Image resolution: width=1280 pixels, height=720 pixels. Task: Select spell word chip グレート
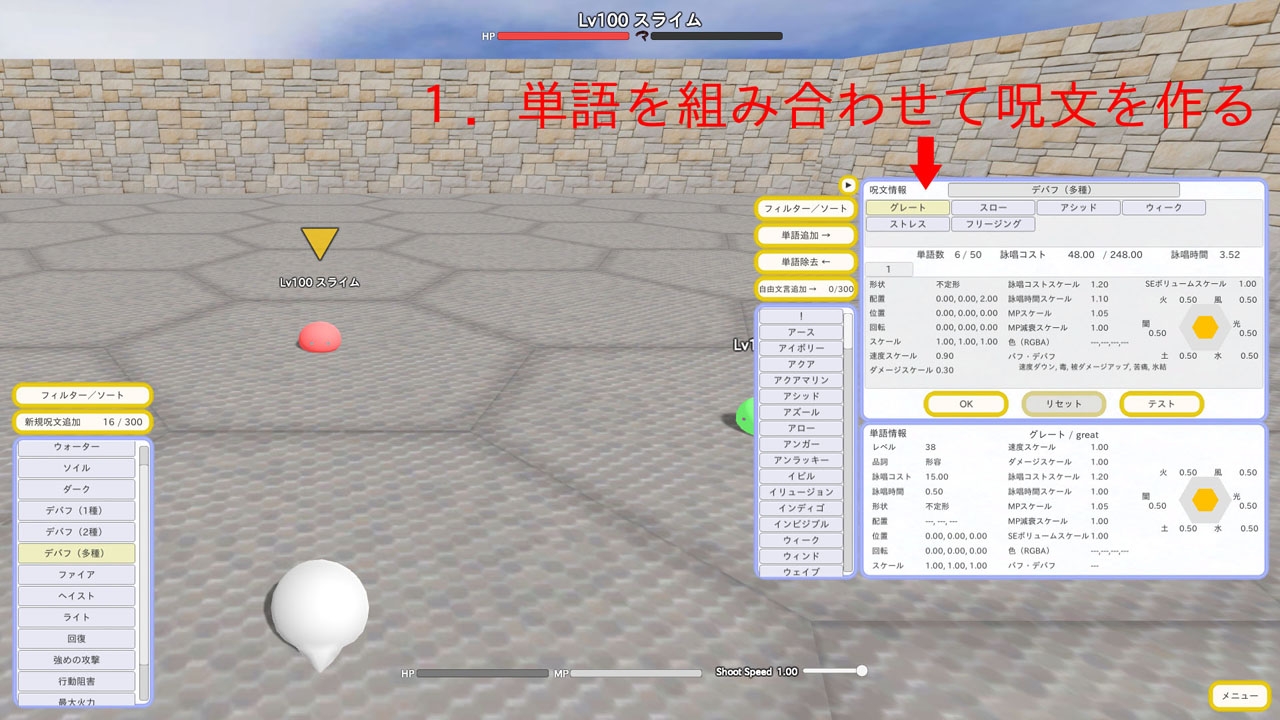point(907,208)
